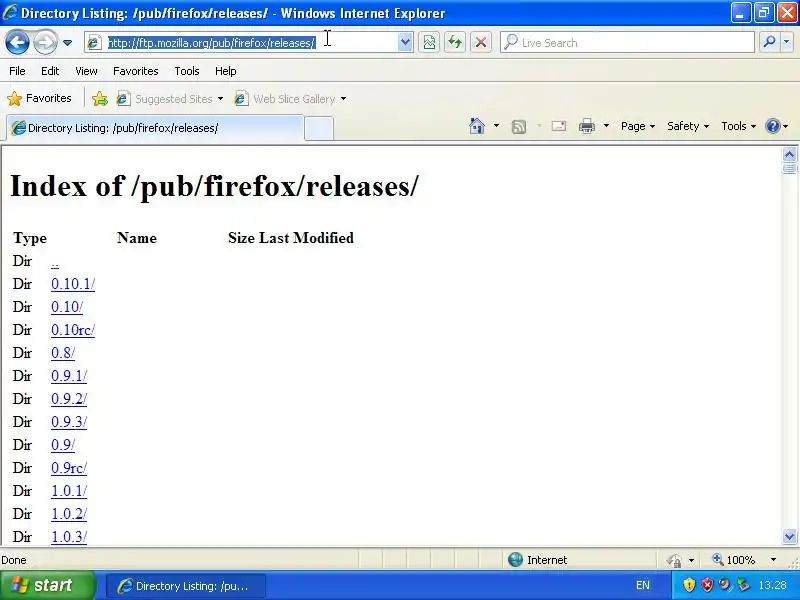Open the 1.0.1/ directory link
This screenshot has height=600, width=800.
pyautogui.click(x=69, y=490)
